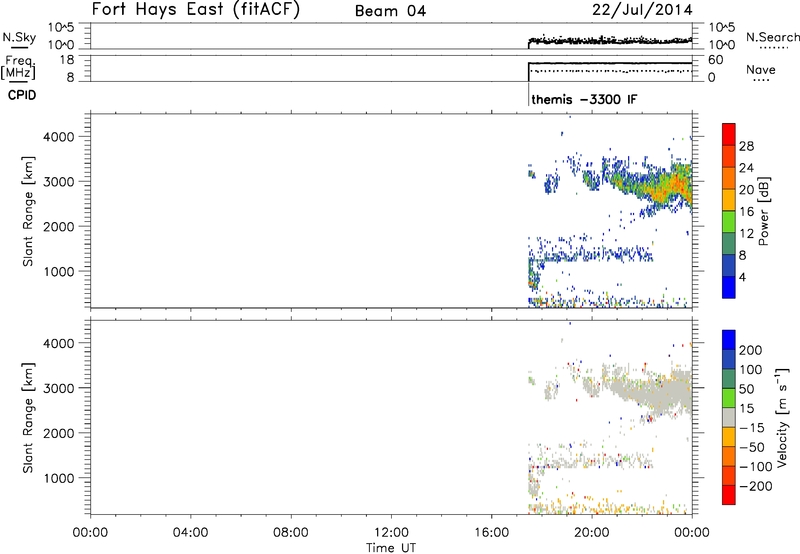Click the "4000" range tick in power panel
The width and height of the screenshot is (800, 554).
tap(59, 137)
